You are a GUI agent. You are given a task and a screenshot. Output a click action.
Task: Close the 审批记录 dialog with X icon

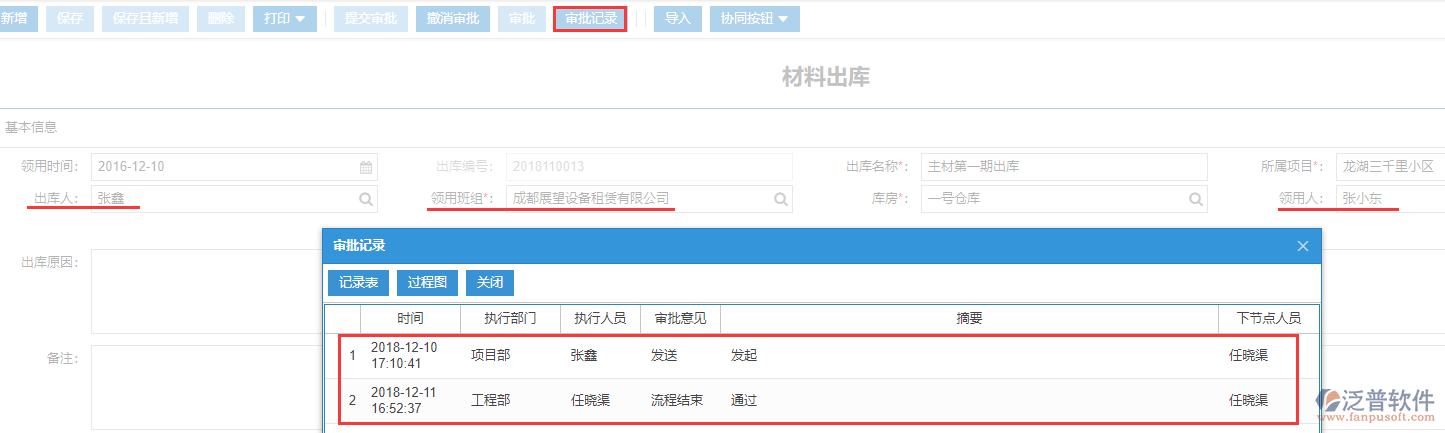[x=1302, y=246]
